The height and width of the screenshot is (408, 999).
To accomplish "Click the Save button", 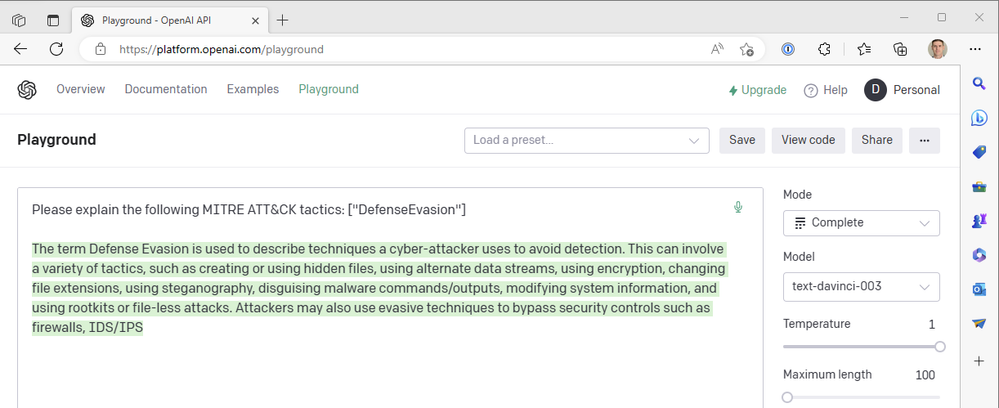I will click(x=742, y=141).
